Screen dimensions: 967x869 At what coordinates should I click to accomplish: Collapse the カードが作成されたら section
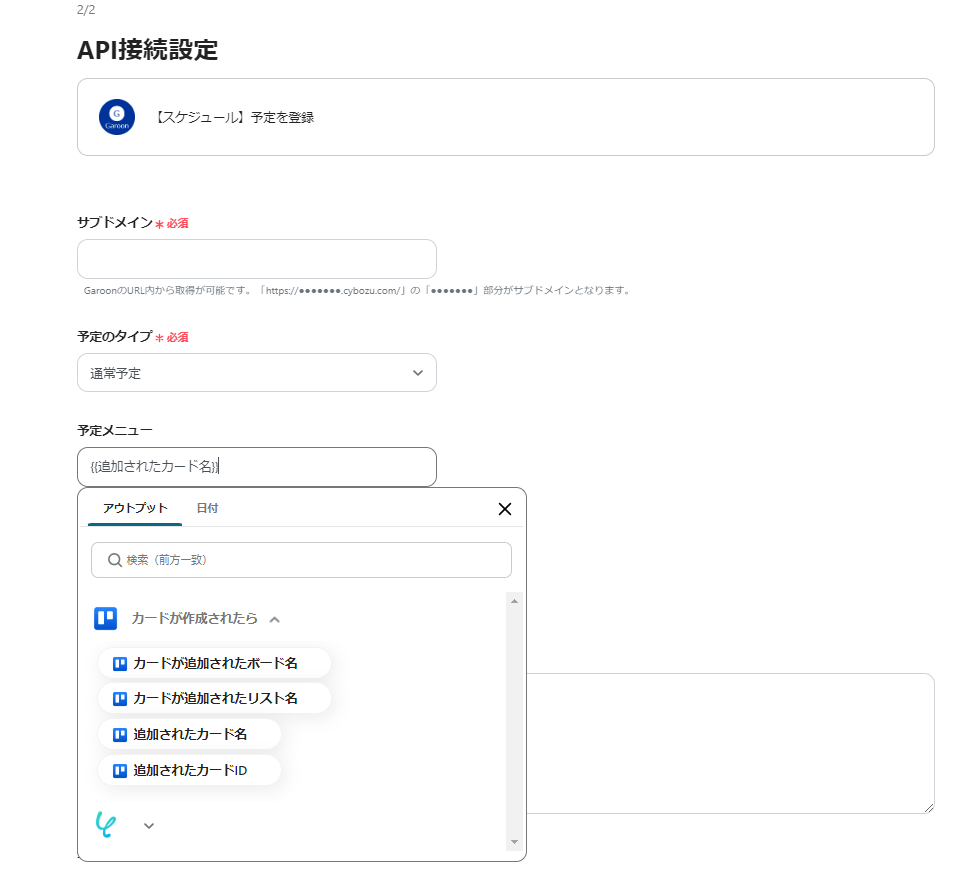click(x=274, y=619)
